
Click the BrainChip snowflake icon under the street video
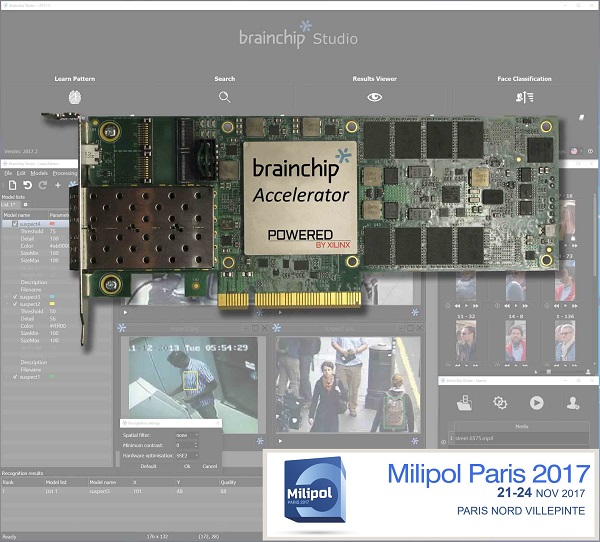(x=415, y=441)
